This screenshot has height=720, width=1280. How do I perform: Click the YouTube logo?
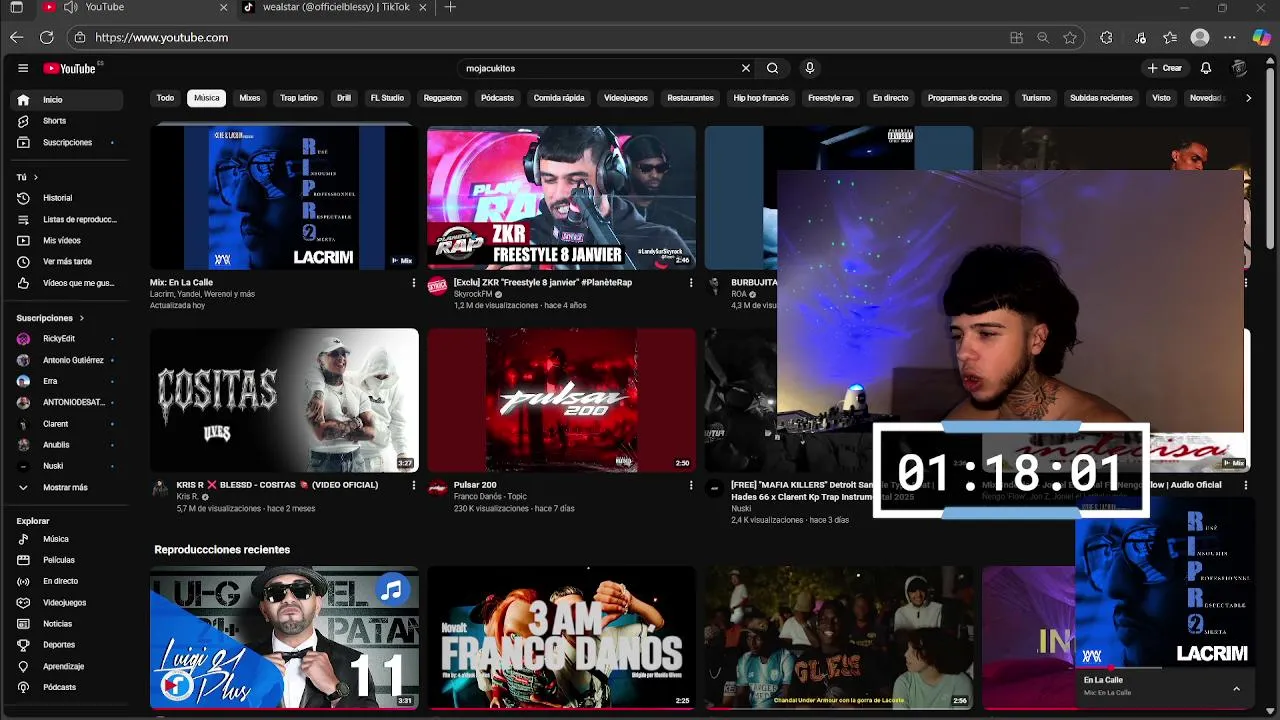[x=70, y=68]
